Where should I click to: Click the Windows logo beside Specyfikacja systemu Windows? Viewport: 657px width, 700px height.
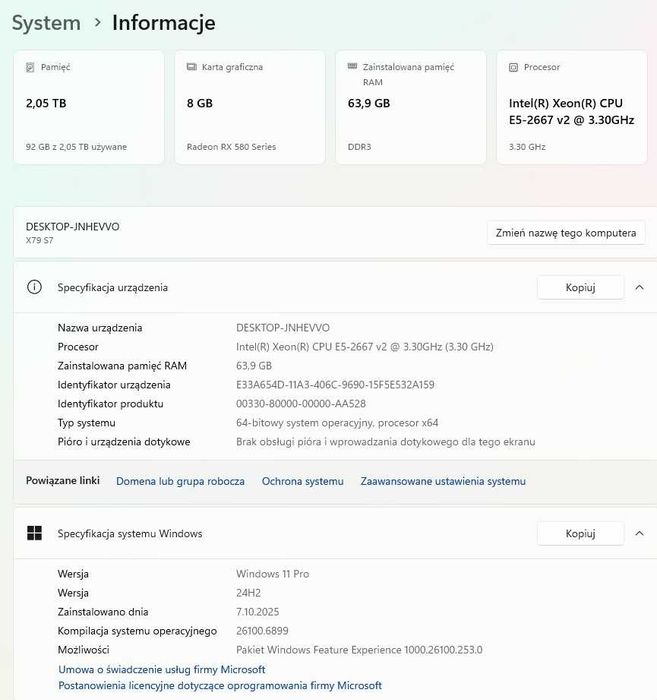coord(35,533)
